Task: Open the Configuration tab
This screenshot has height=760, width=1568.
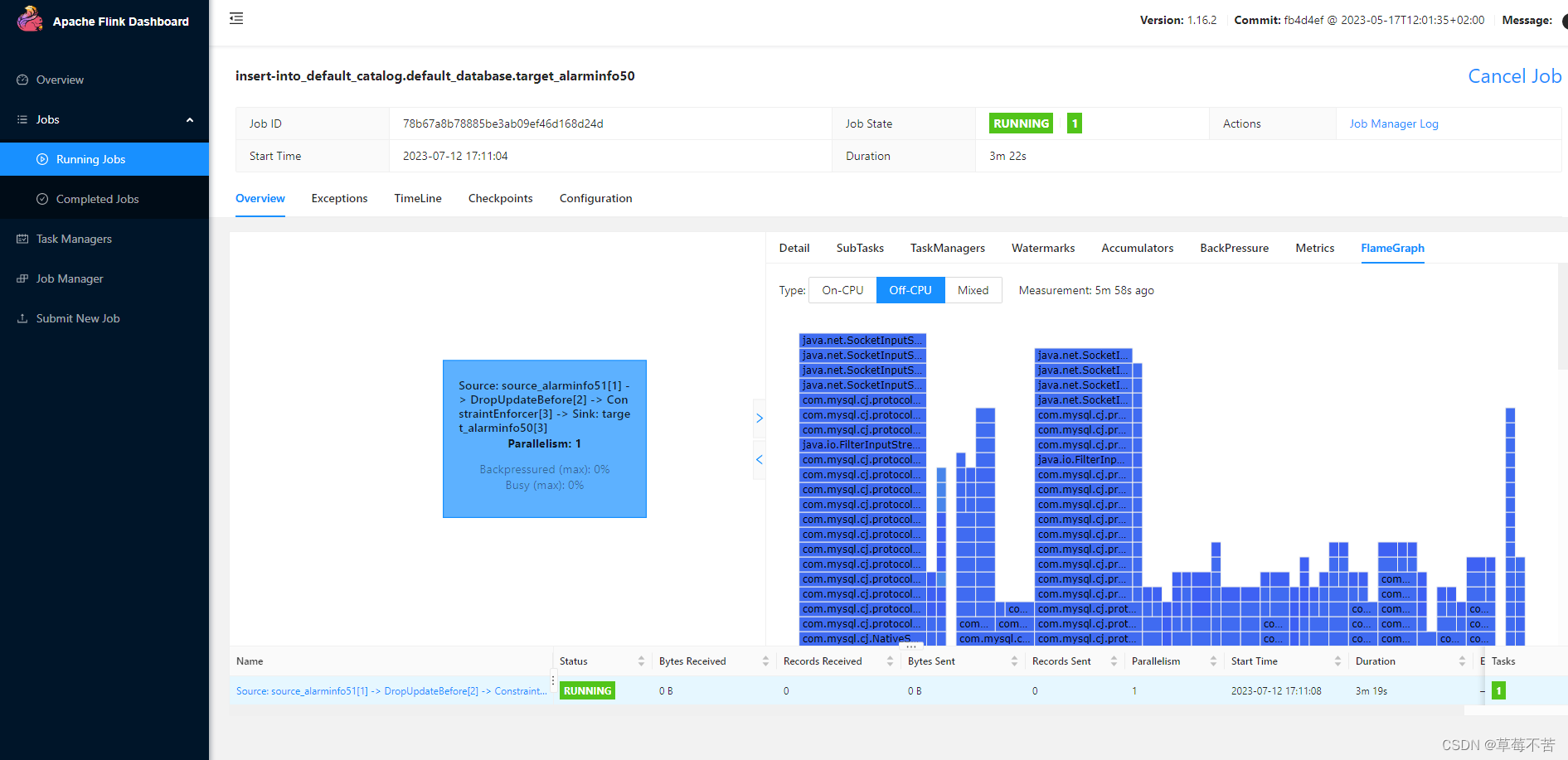Action: click(595, 198)
